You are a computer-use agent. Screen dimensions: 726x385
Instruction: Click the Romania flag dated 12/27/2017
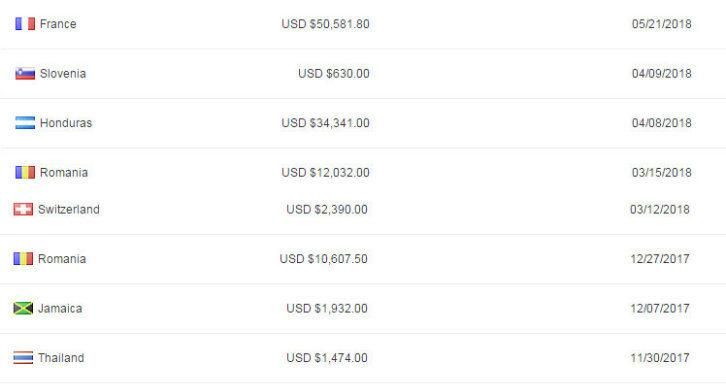click(23, 259)
